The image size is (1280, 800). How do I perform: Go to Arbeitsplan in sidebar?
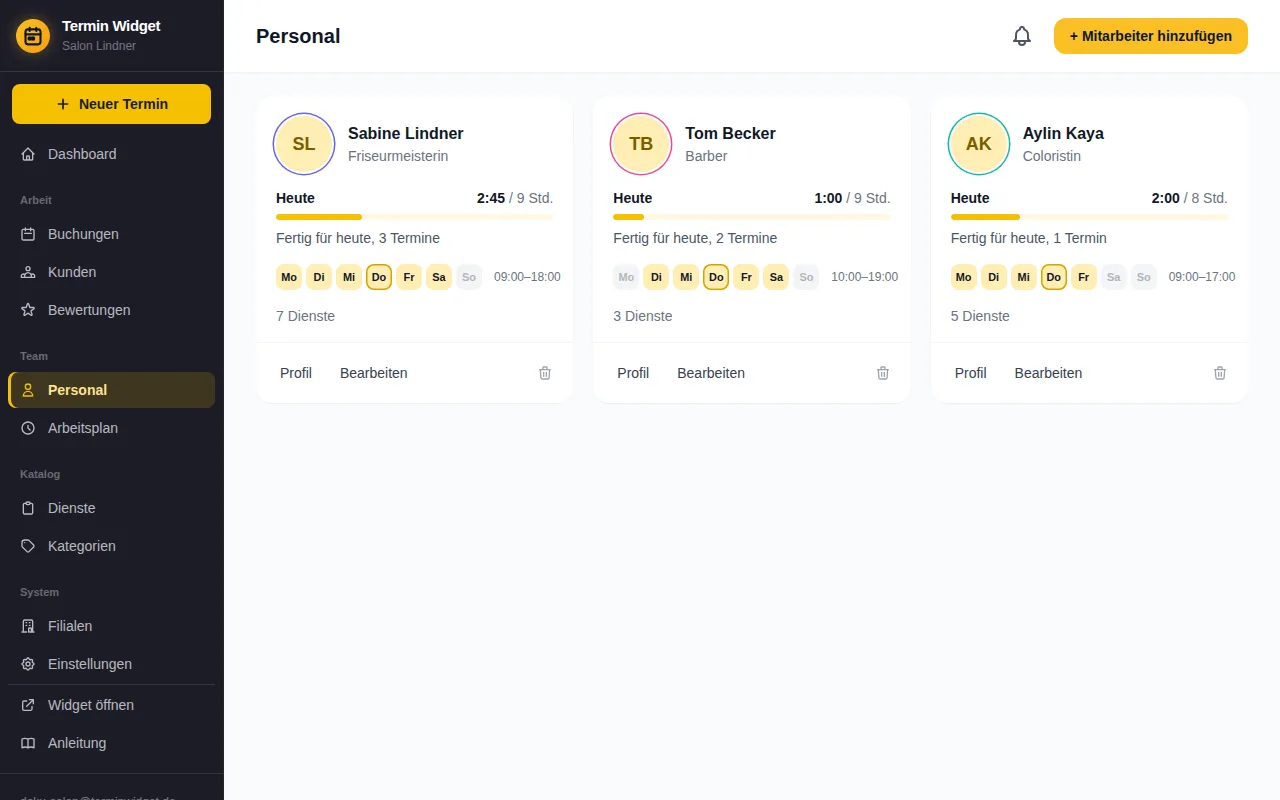(x=111, y=428)
